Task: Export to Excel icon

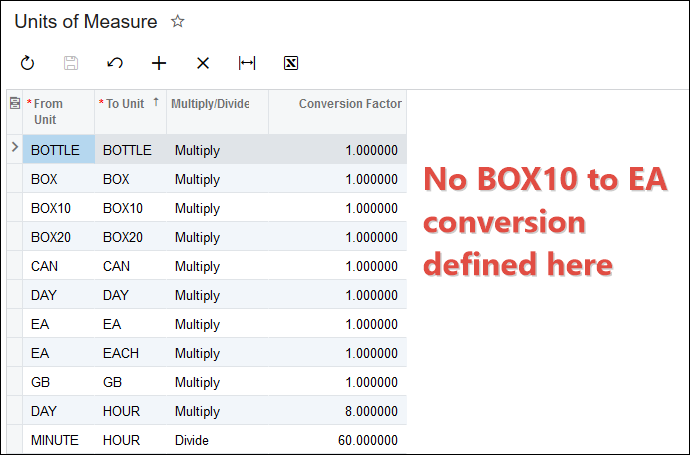Action: pyautogui.click(x=291, y=63)
